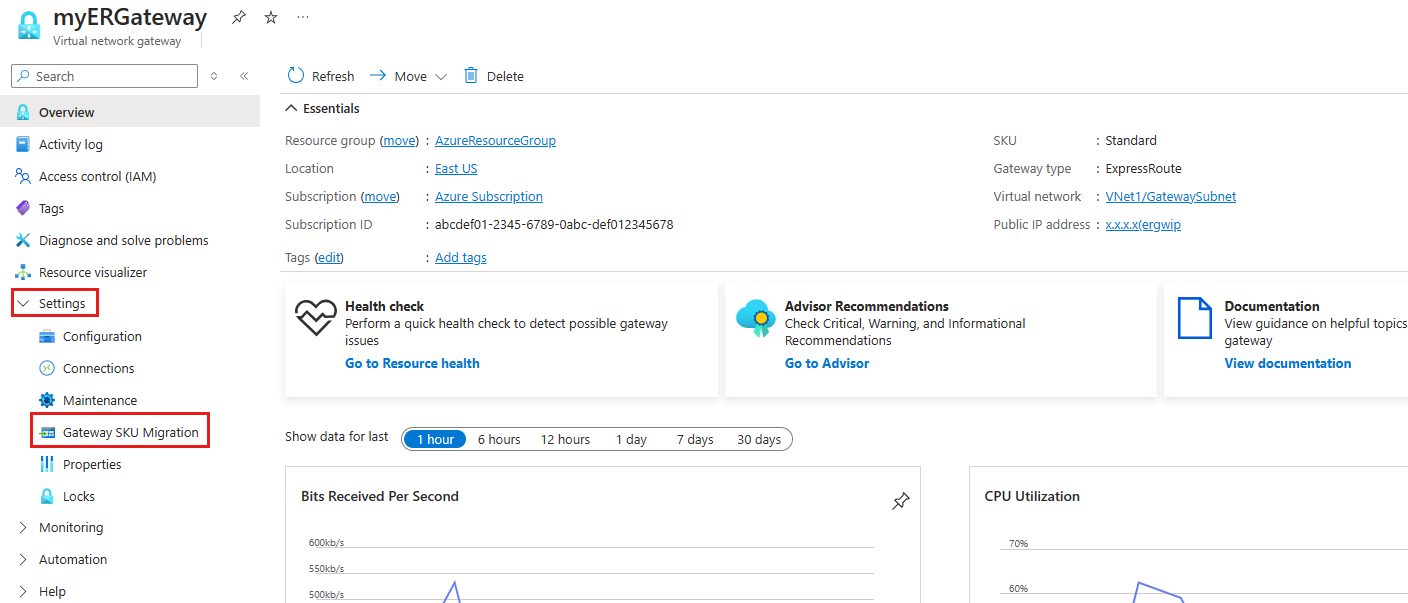Click the Refresh button
This screenshot has width=1408, height=603.
click(x=321, y=76)
